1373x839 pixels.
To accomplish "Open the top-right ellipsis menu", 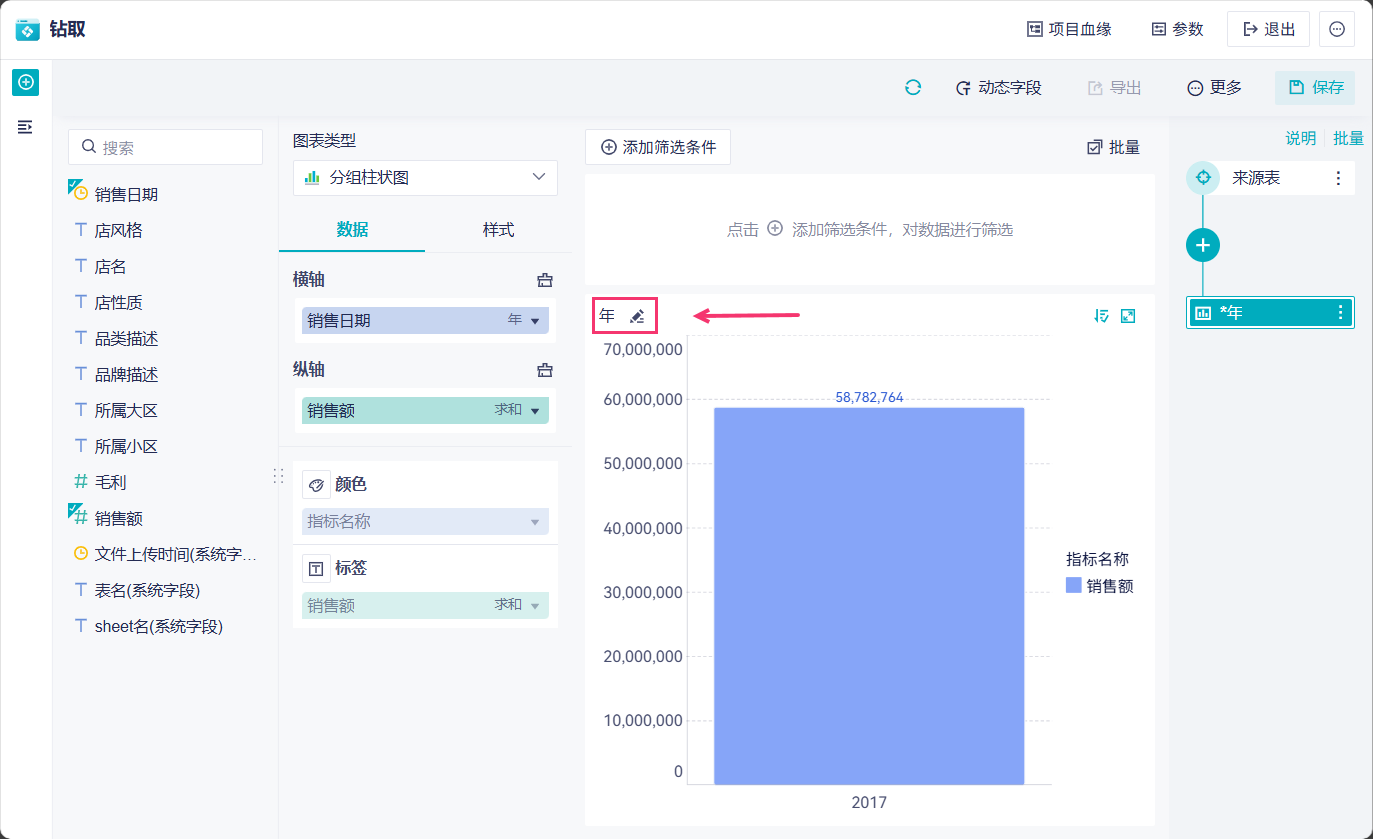I will [x=1337, y=29].
